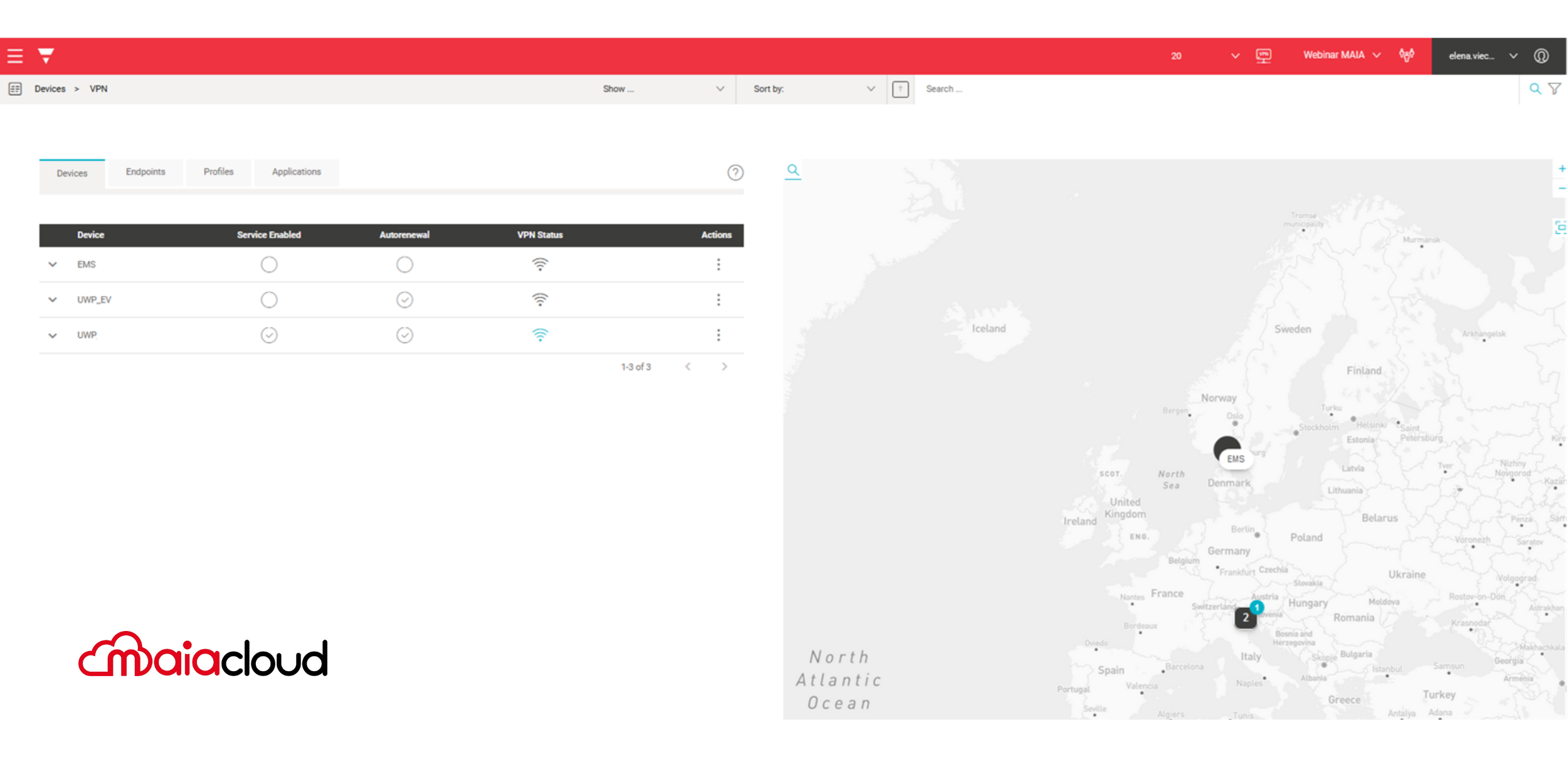The height and width of the screenshot is (784, 1568).
Task: Expand the EMS device row
Action: point(53,265)
